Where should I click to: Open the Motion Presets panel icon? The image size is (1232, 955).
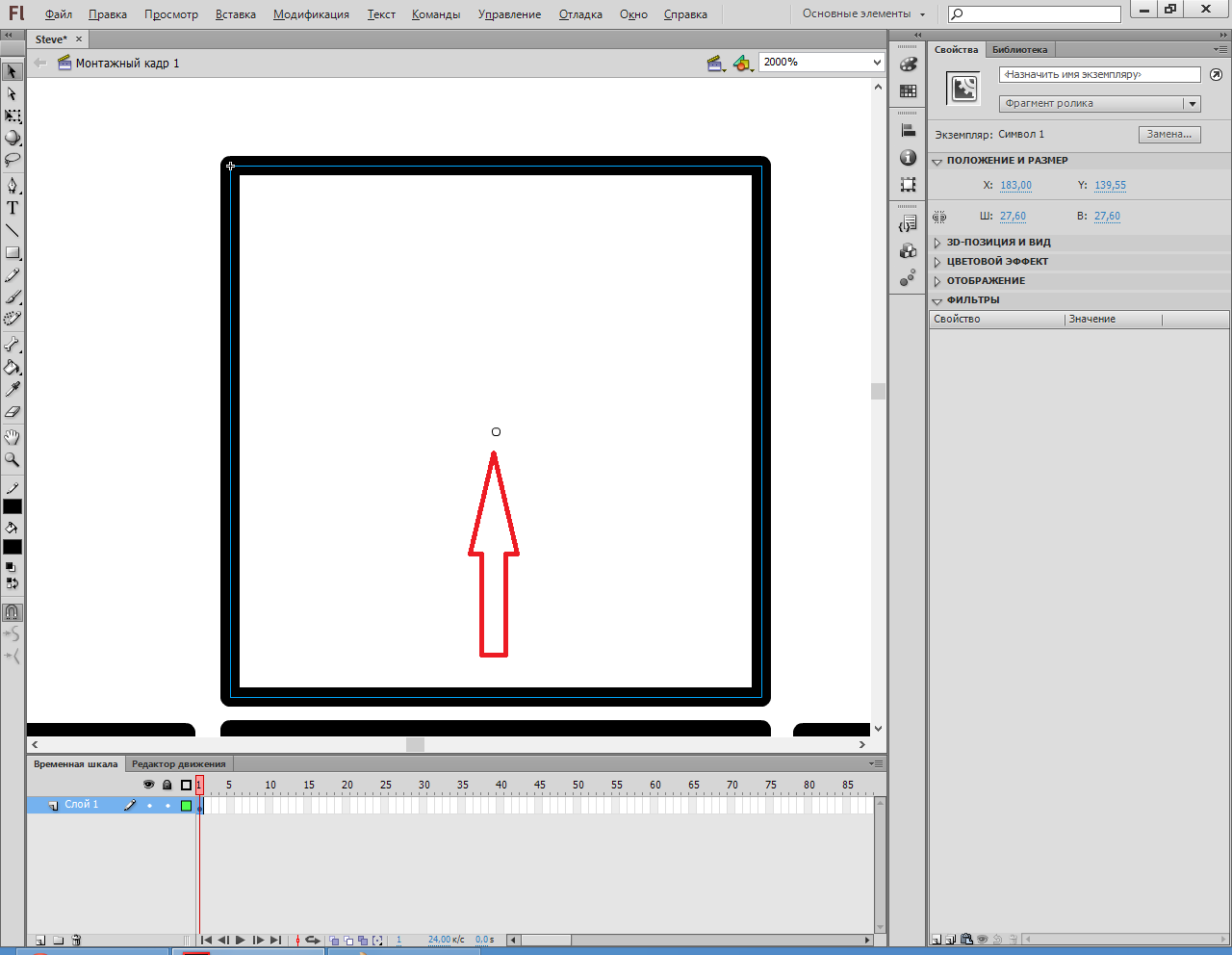[x=908, y=277]
